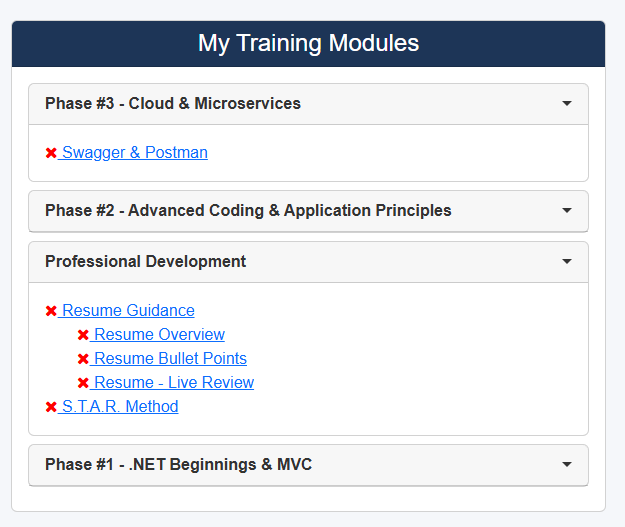Click the red X beside Resume Overview
Screen dimensions: 625x527
[83, 335]
